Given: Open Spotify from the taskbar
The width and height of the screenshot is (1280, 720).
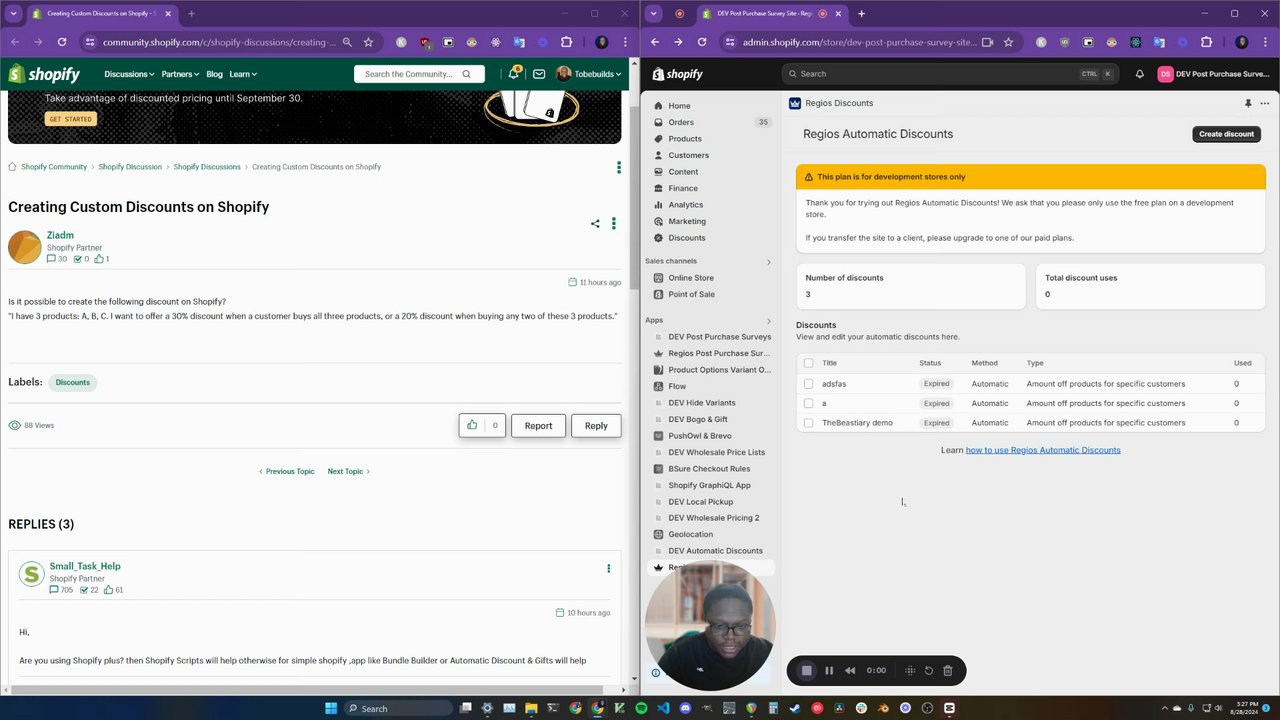Looking at the screenshot, I should coord(641,708).
